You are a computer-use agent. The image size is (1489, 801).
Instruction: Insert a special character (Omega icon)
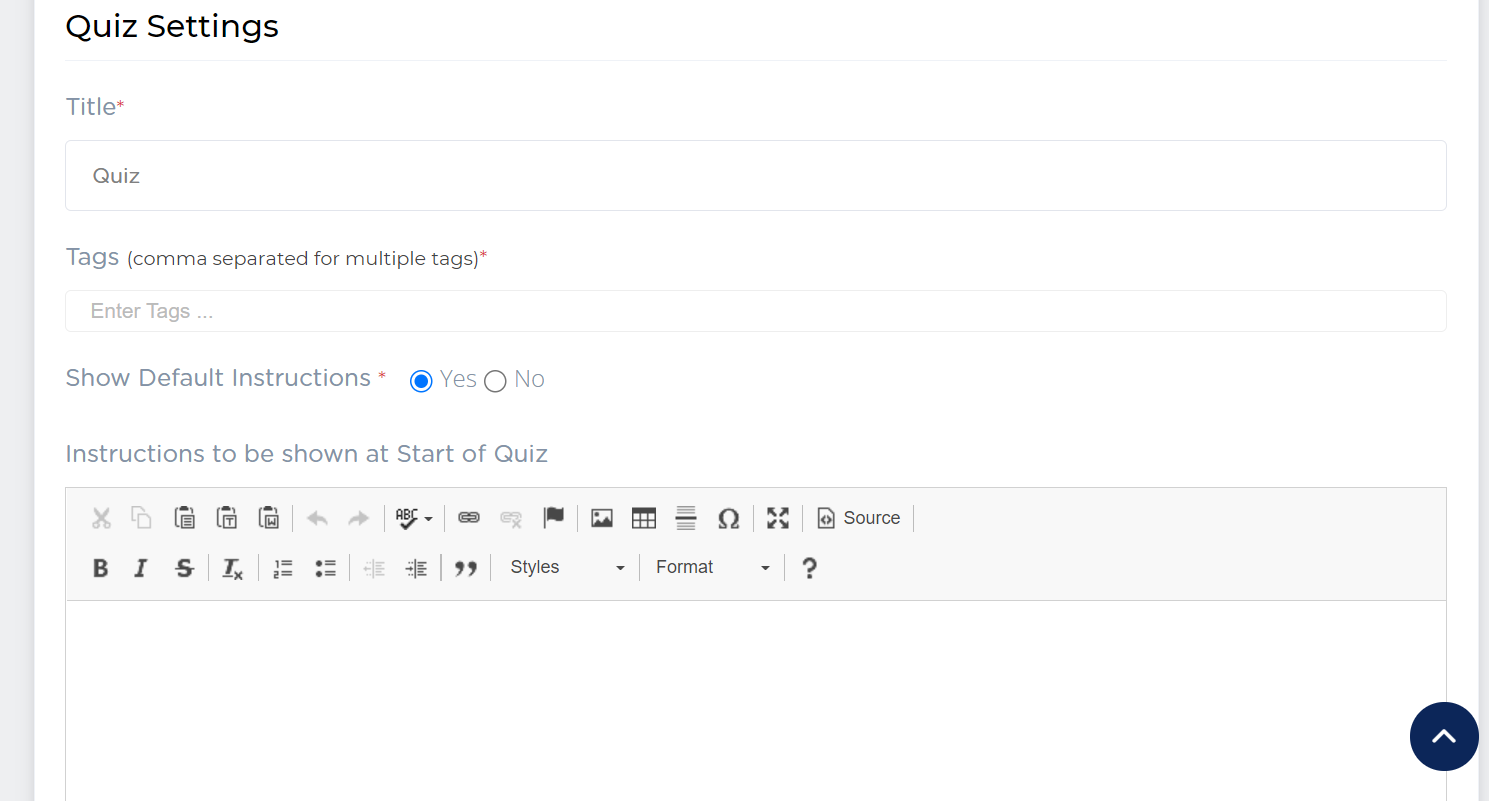(x=728, y=518)
